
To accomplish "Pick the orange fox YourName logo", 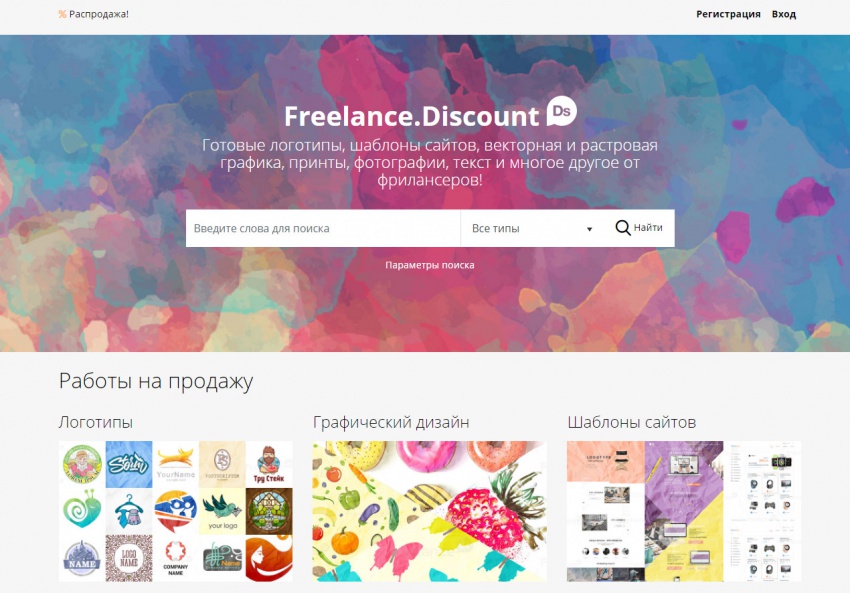I will coord(176,464).
